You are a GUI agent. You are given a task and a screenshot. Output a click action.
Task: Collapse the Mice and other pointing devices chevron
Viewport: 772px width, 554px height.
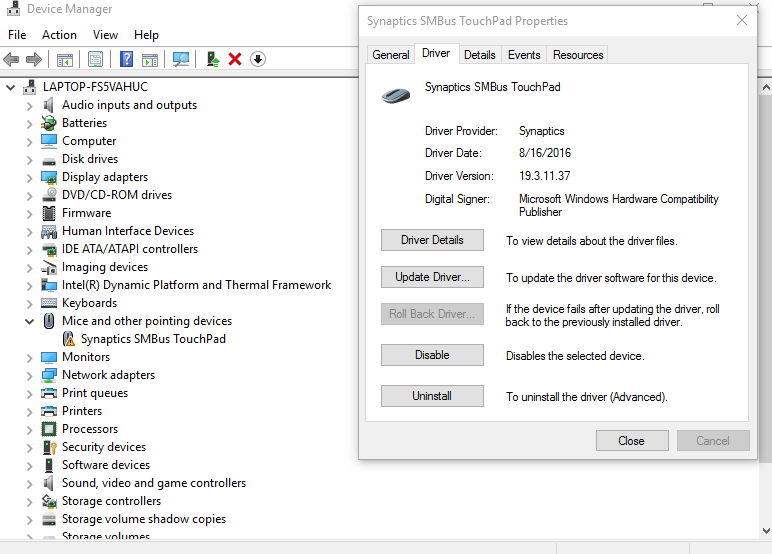click(30, 322)
